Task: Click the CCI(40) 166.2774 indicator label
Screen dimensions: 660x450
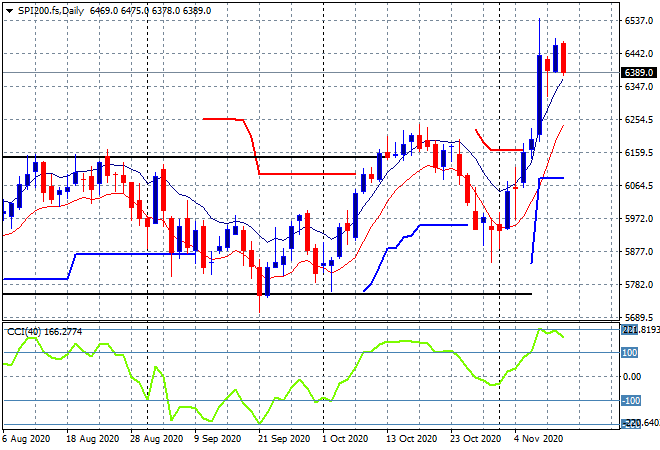Action: click(x=45, y=332)
